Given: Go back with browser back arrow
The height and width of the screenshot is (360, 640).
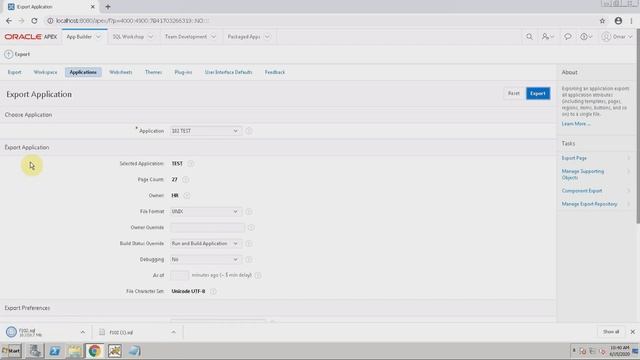Looking at the screenshot, I should [9, 21].
